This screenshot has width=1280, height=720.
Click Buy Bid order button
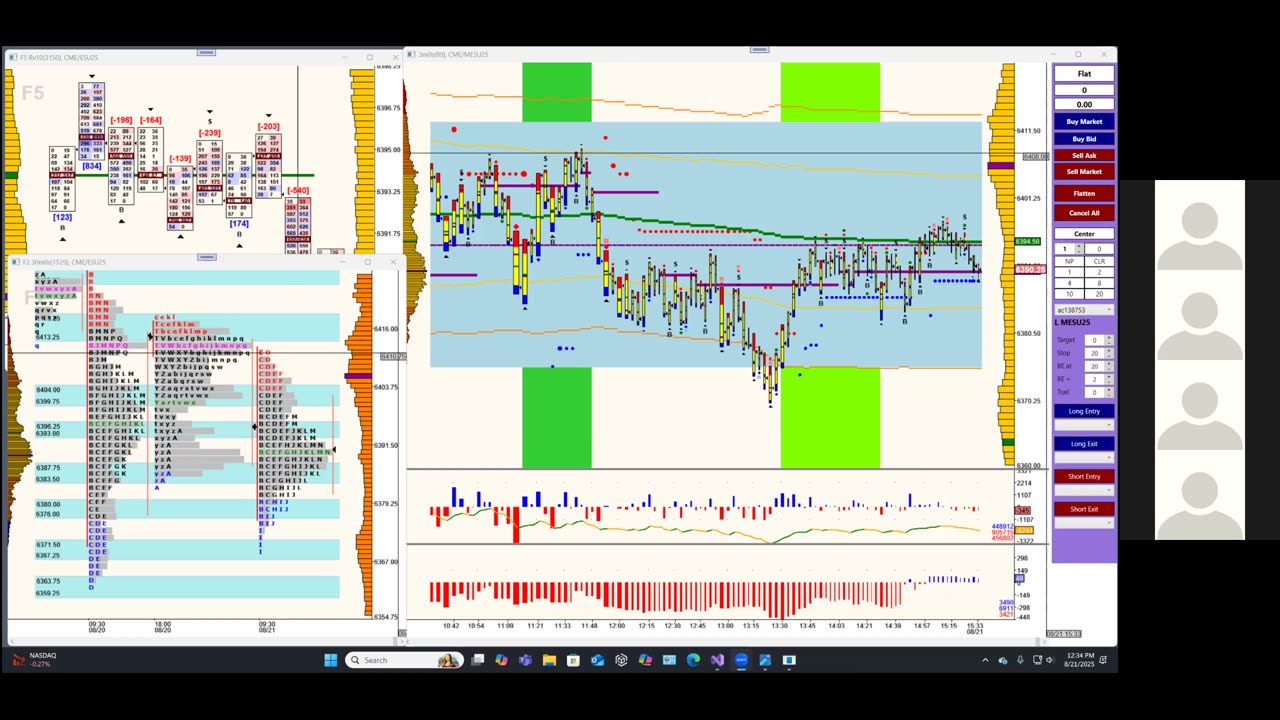click(x=1084, y=139)
